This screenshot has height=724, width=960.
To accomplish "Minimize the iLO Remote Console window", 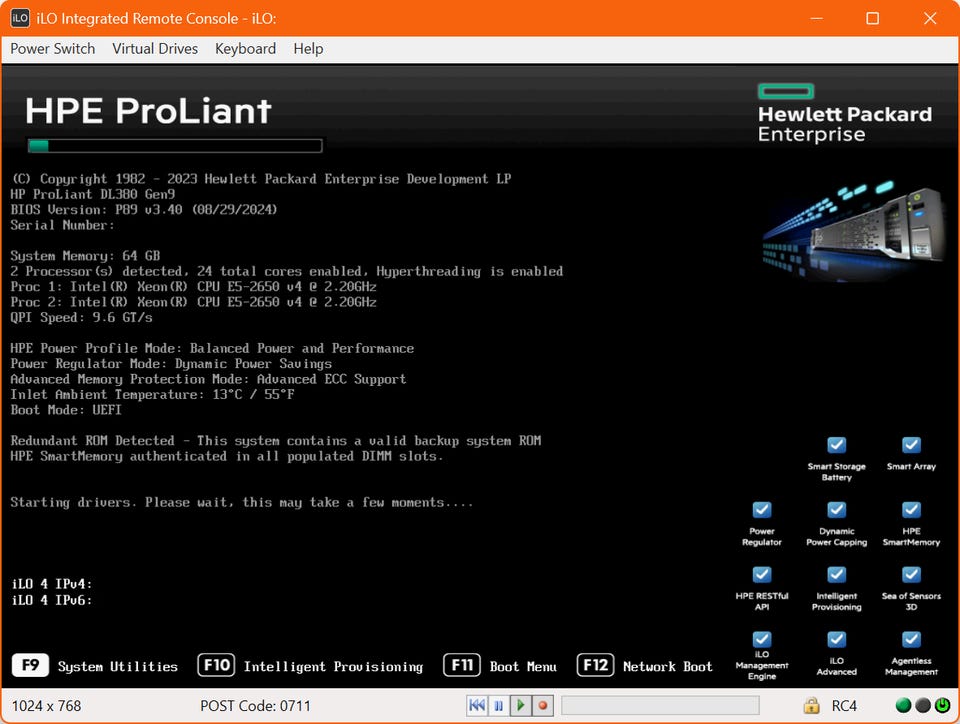I will [816, 18].
